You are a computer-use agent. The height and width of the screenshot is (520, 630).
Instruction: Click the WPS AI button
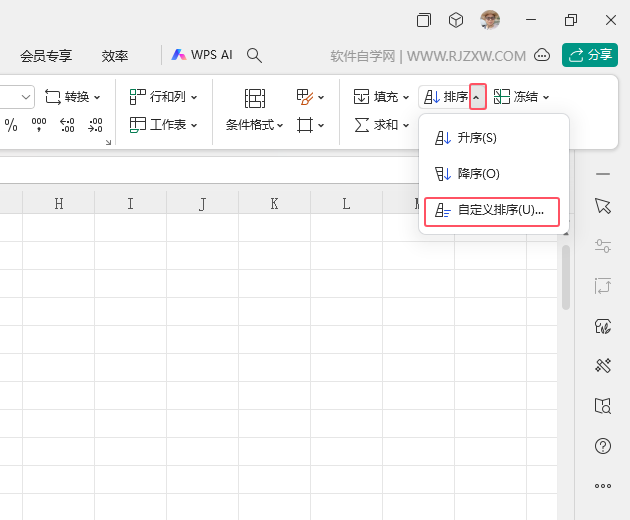(x=202, y=55)
